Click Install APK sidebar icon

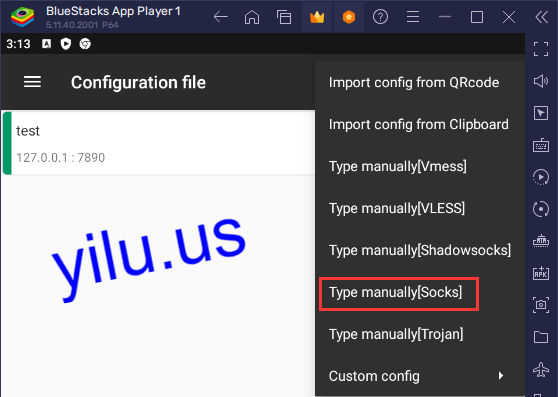tap(541, 273)
